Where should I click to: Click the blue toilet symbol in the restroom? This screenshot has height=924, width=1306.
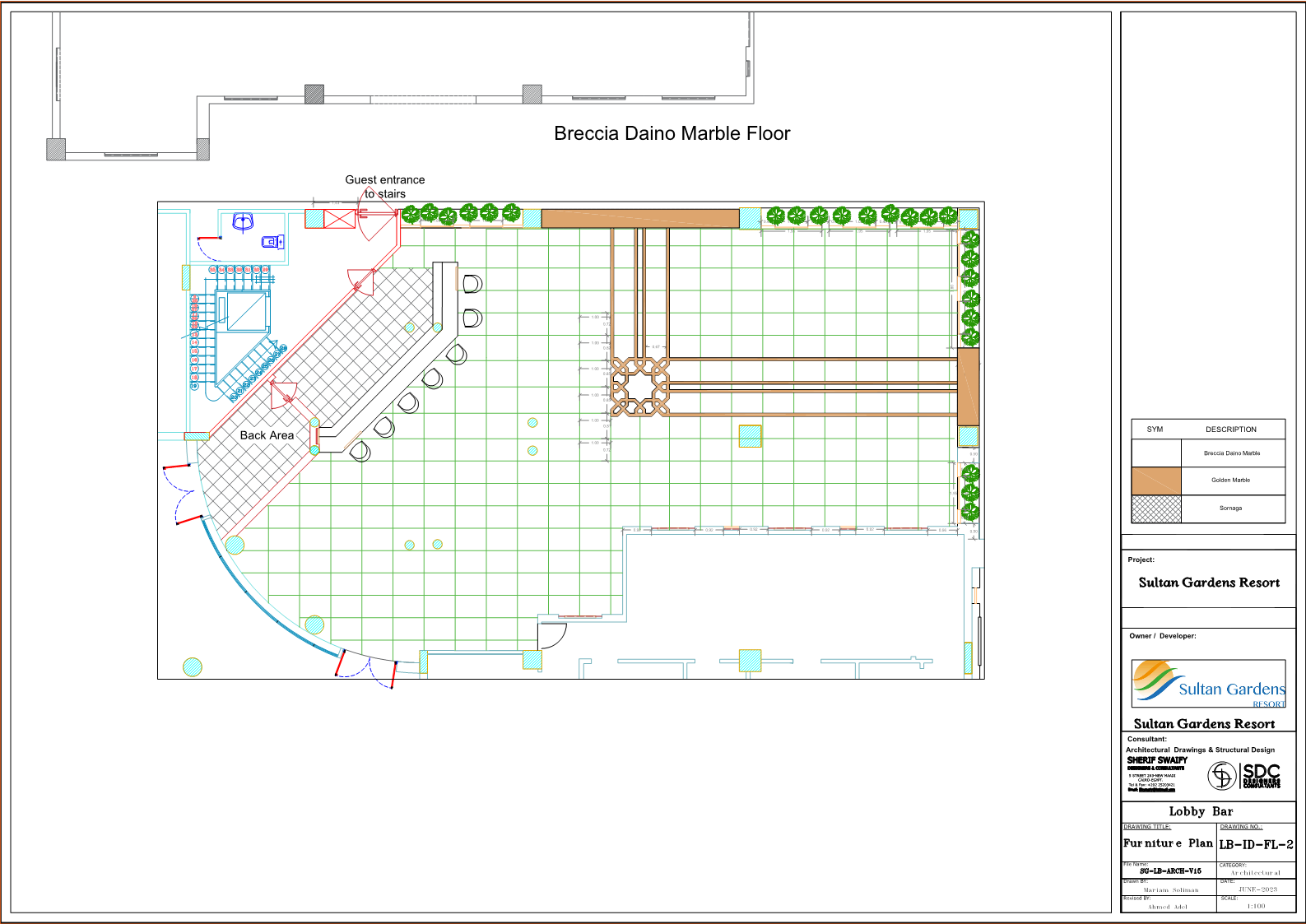(x=272, y=241)
